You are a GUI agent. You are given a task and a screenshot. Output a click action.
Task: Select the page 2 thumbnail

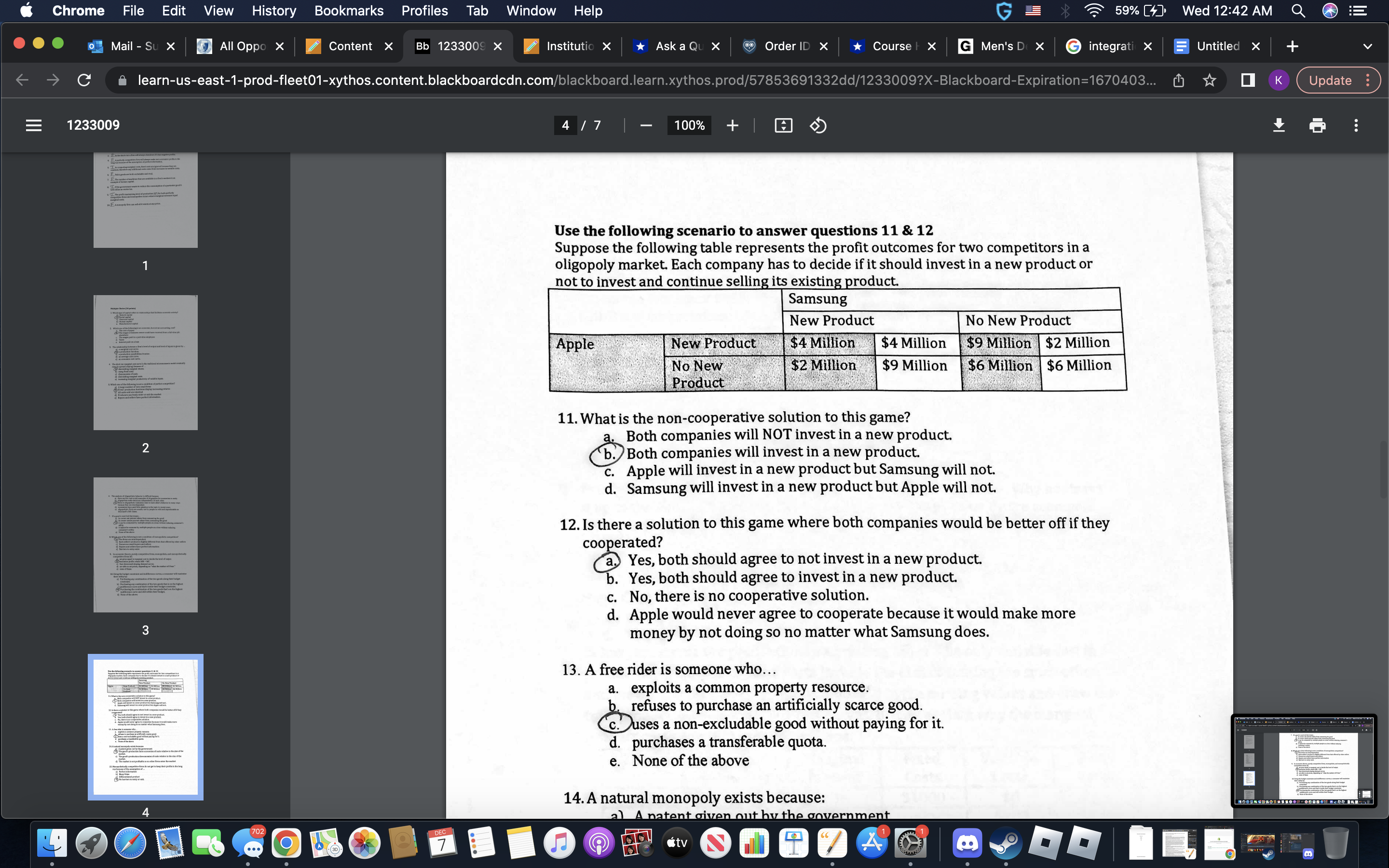[145, 362]
